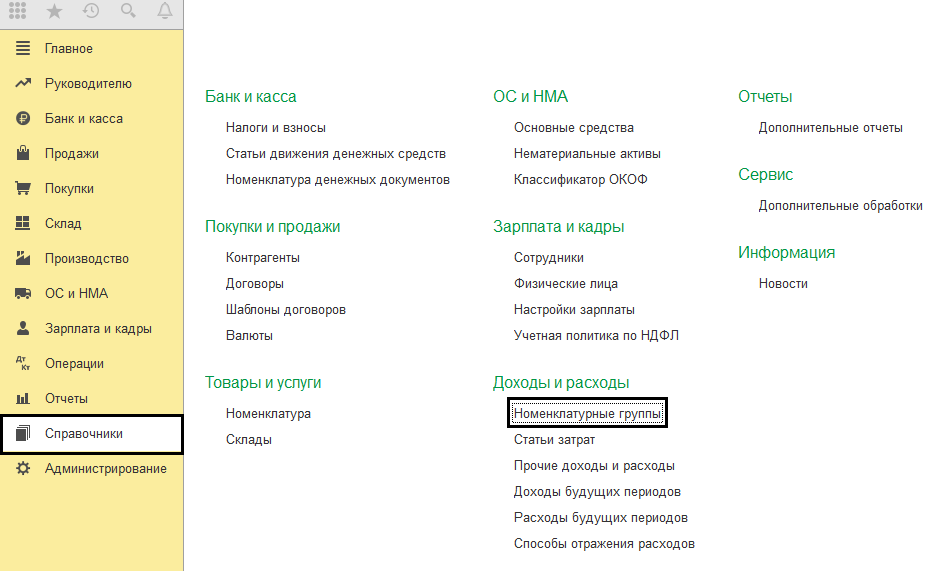Click the Банк и касса ruble icon
This screenshot has height=571, width=937.
23,119
